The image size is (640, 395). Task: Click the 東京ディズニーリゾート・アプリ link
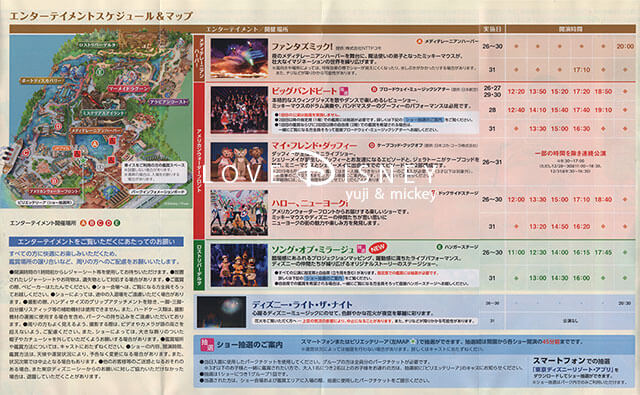(x=572, y=369)
